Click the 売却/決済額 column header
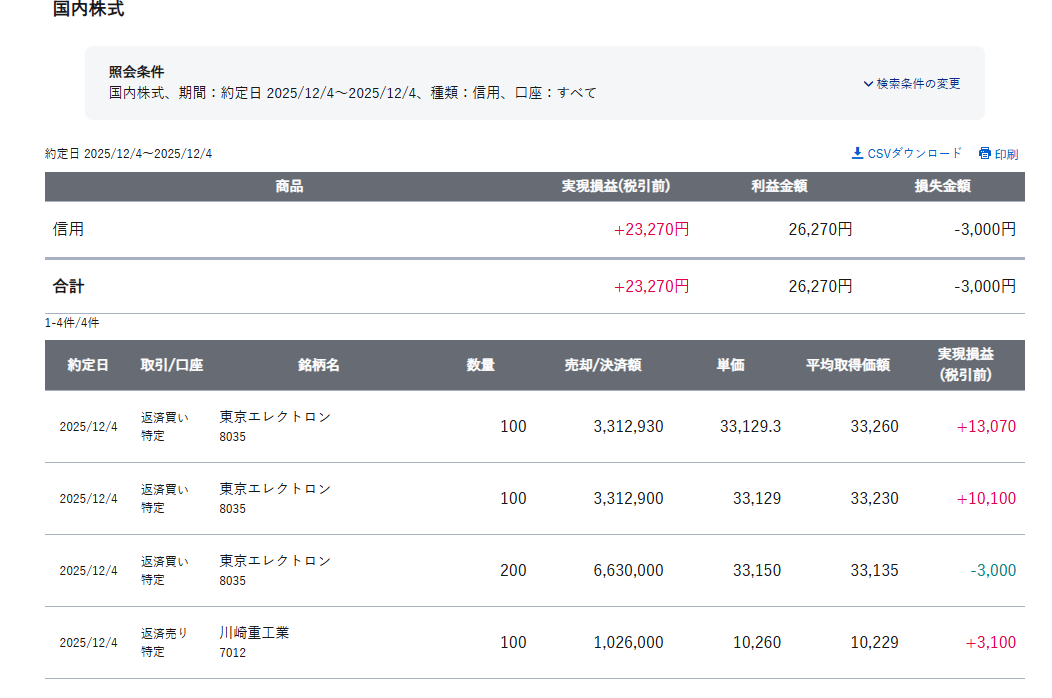 (x=603, y=365)
